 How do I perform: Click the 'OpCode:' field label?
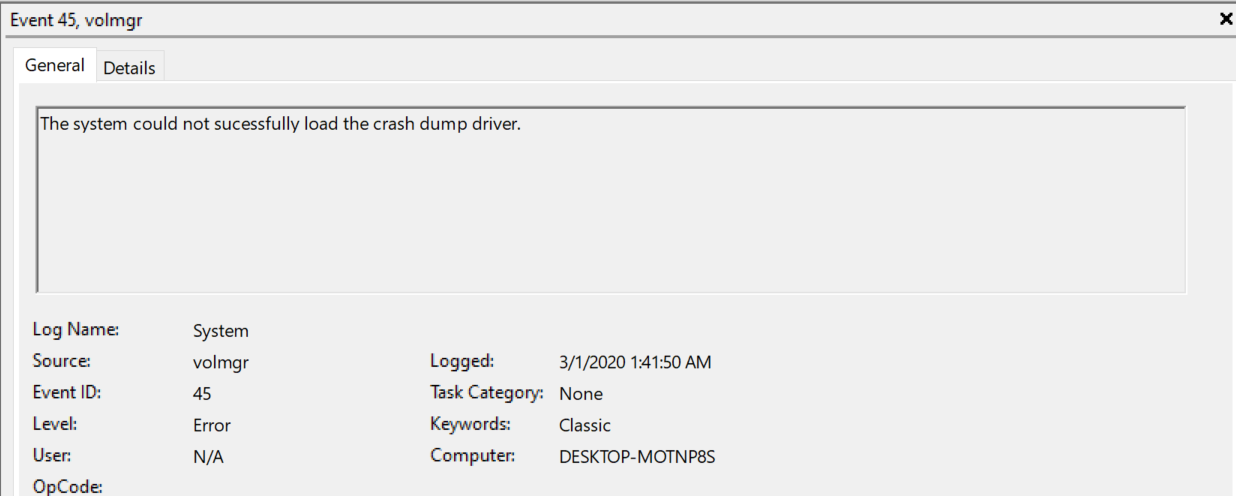(x=69, y=487)
